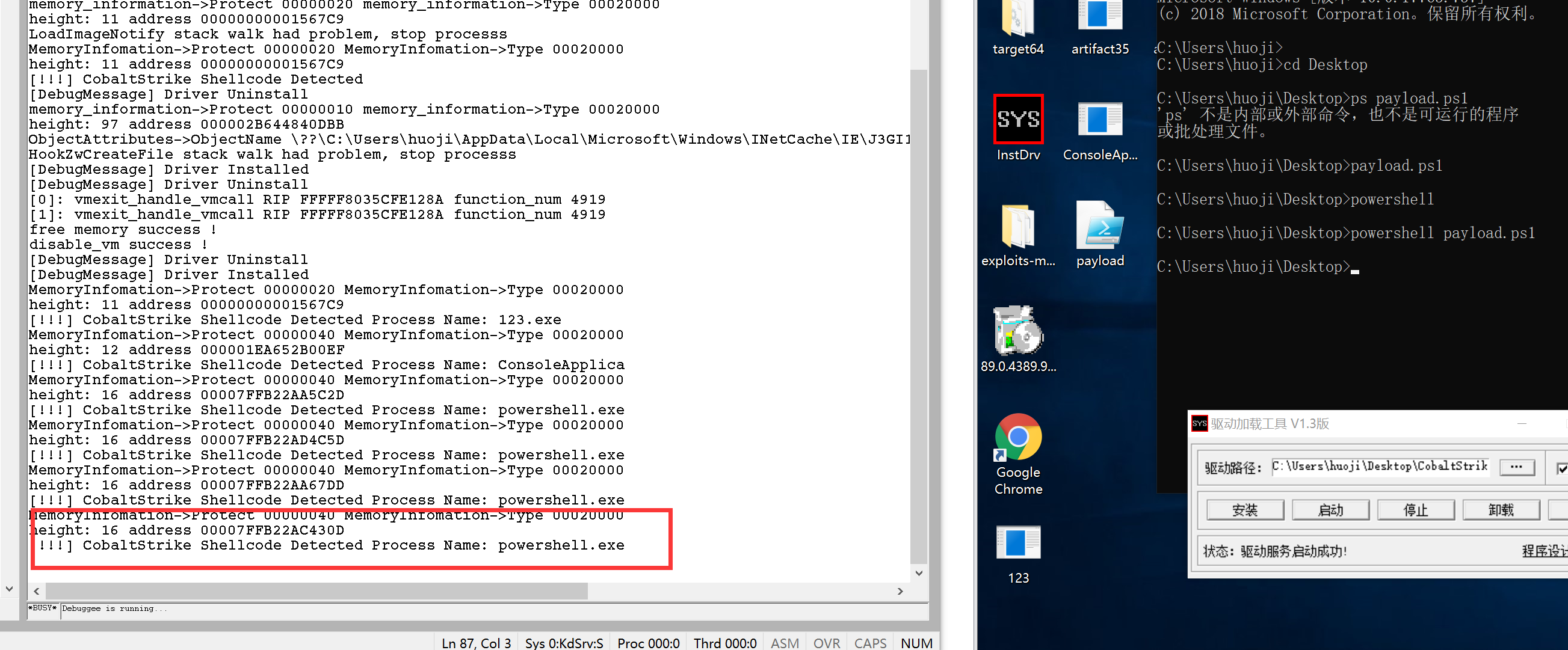Open the exploits-m... folder icon
This screenshot has height=650, width=1568.
pyautogui.click(x=1017, y=226)
